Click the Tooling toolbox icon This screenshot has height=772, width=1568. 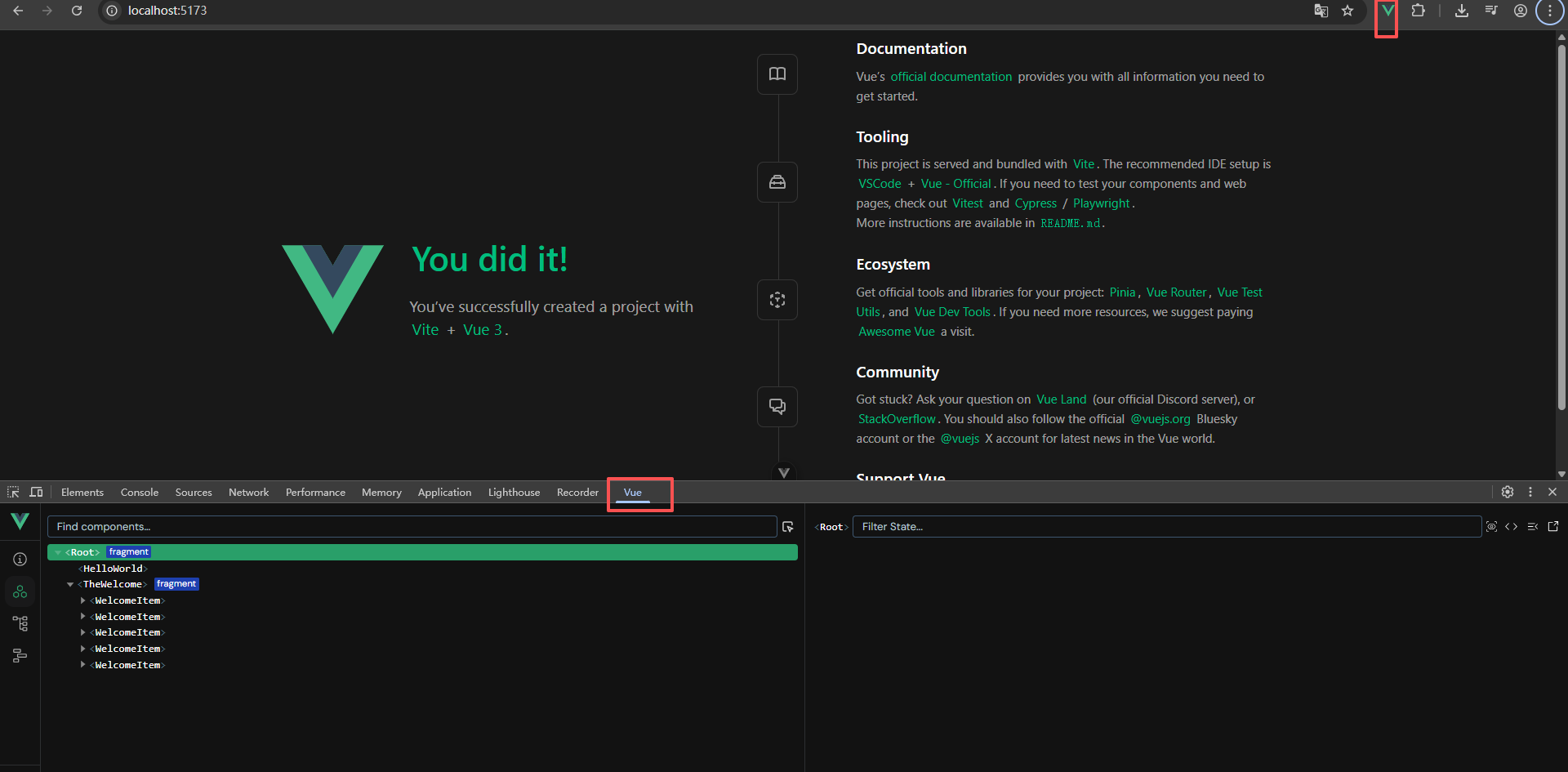point(777,182)
